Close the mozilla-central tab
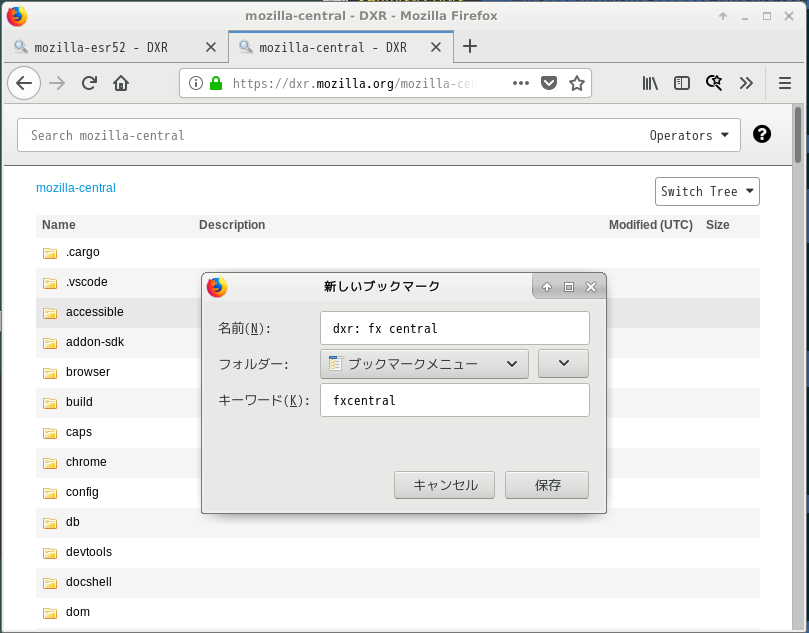The width and height of the screenshot is (809, 633). tap(435, 47)
